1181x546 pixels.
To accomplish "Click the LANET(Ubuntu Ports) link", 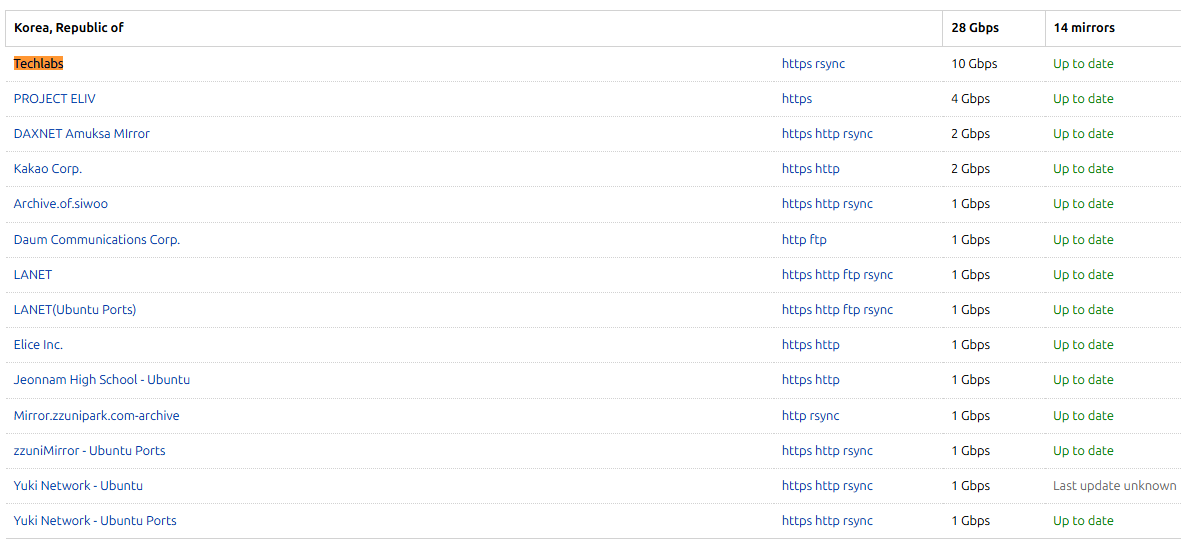I will 75,310.
